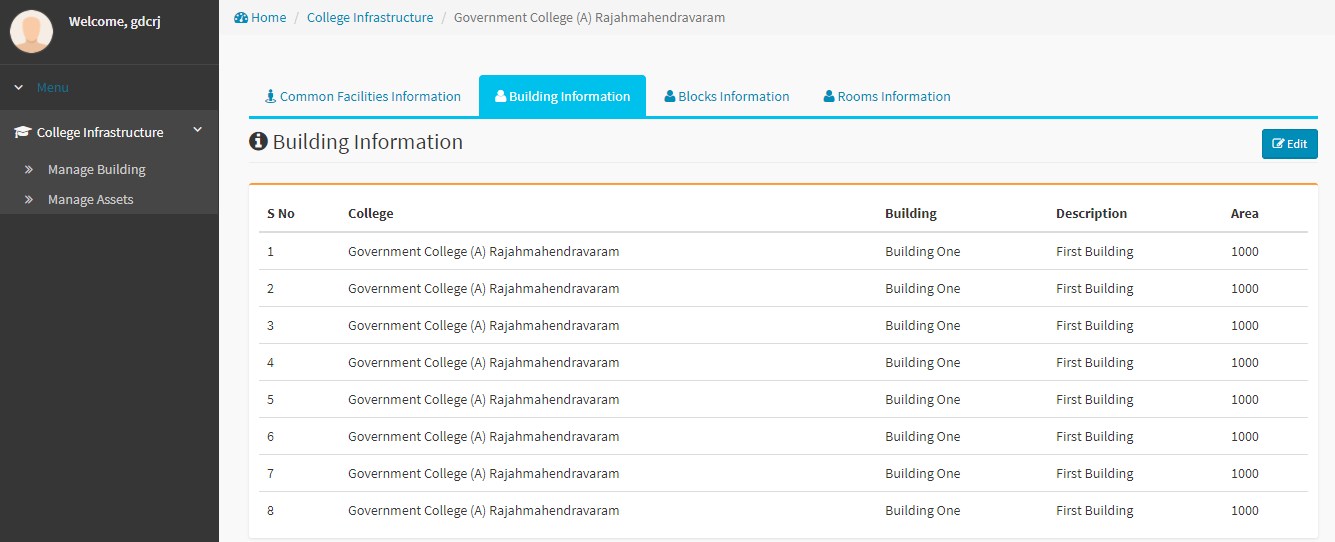Click the user avatar picture
Screen dimensions: 1335x542
(31, 31)
